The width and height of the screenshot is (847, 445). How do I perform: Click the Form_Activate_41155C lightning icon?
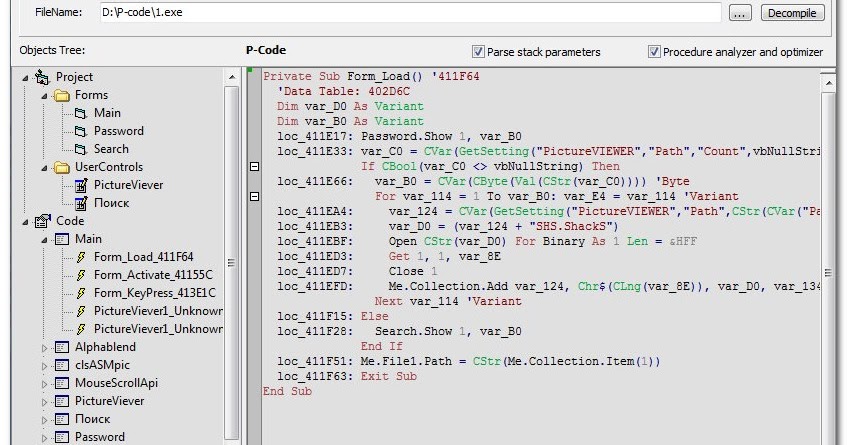[80, 275]
